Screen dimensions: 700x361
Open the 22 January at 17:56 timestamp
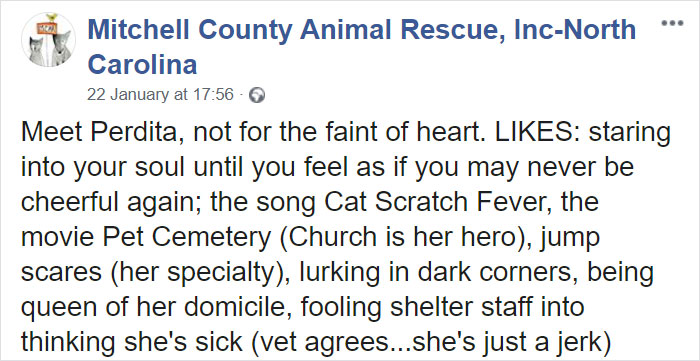point(160,95)
